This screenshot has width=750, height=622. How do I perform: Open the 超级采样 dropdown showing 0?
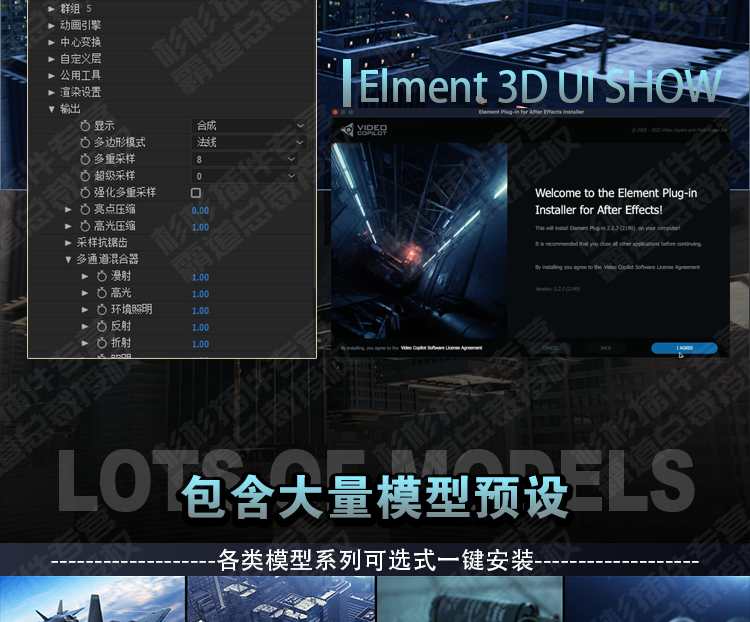point(245,176)
